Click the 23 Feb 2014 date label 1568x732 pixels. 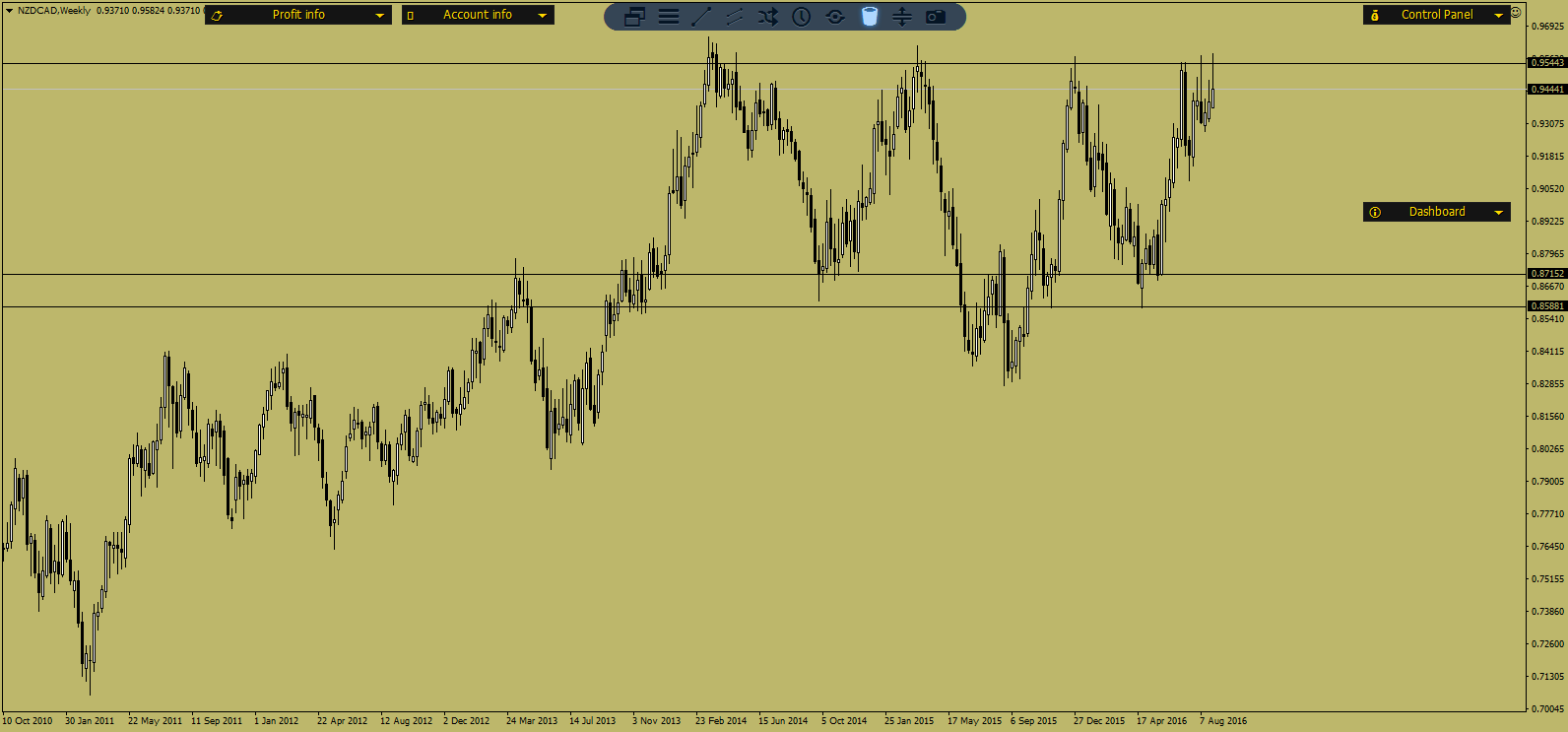721,720
